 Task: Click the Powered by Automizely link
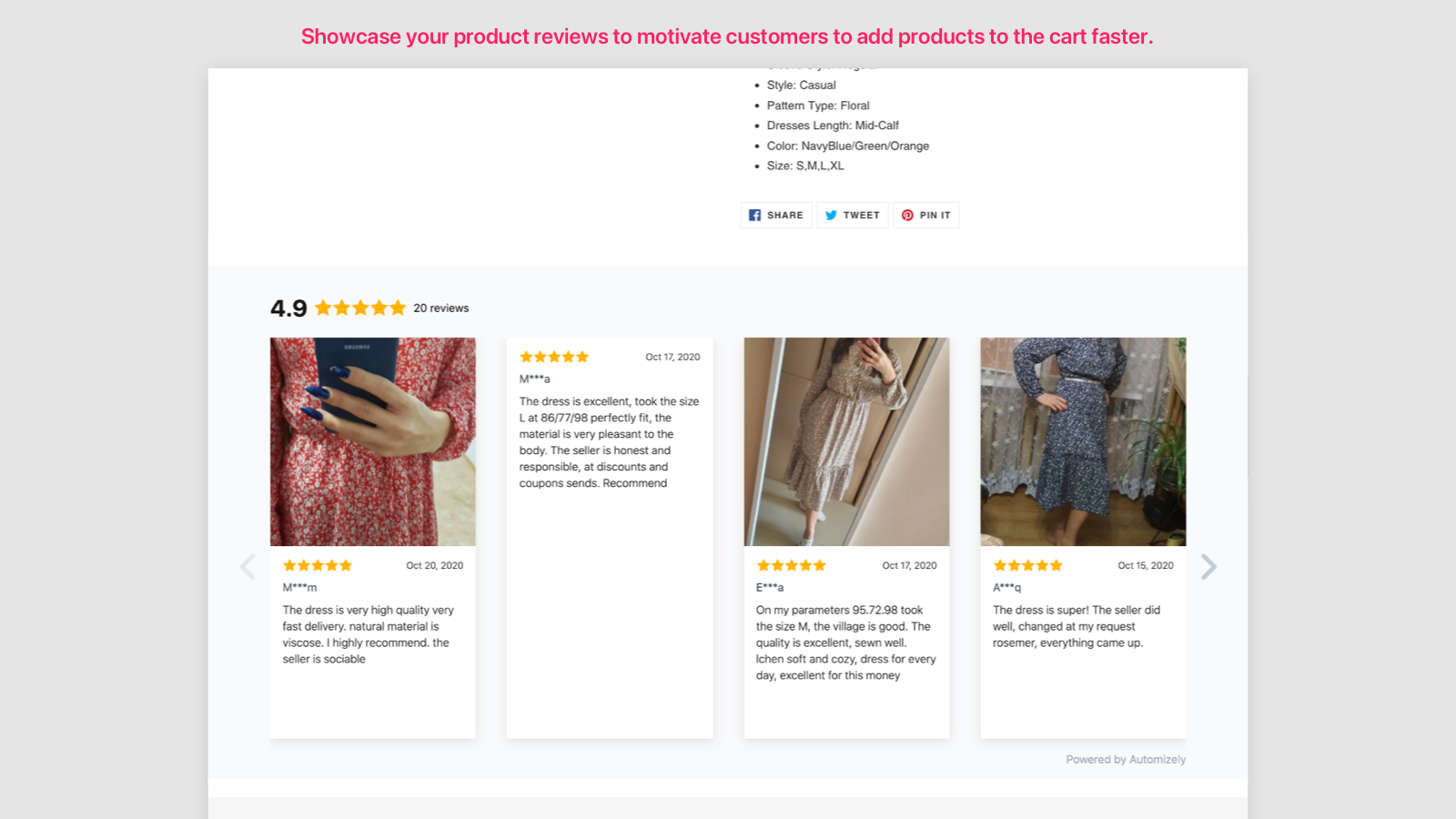1126,758
